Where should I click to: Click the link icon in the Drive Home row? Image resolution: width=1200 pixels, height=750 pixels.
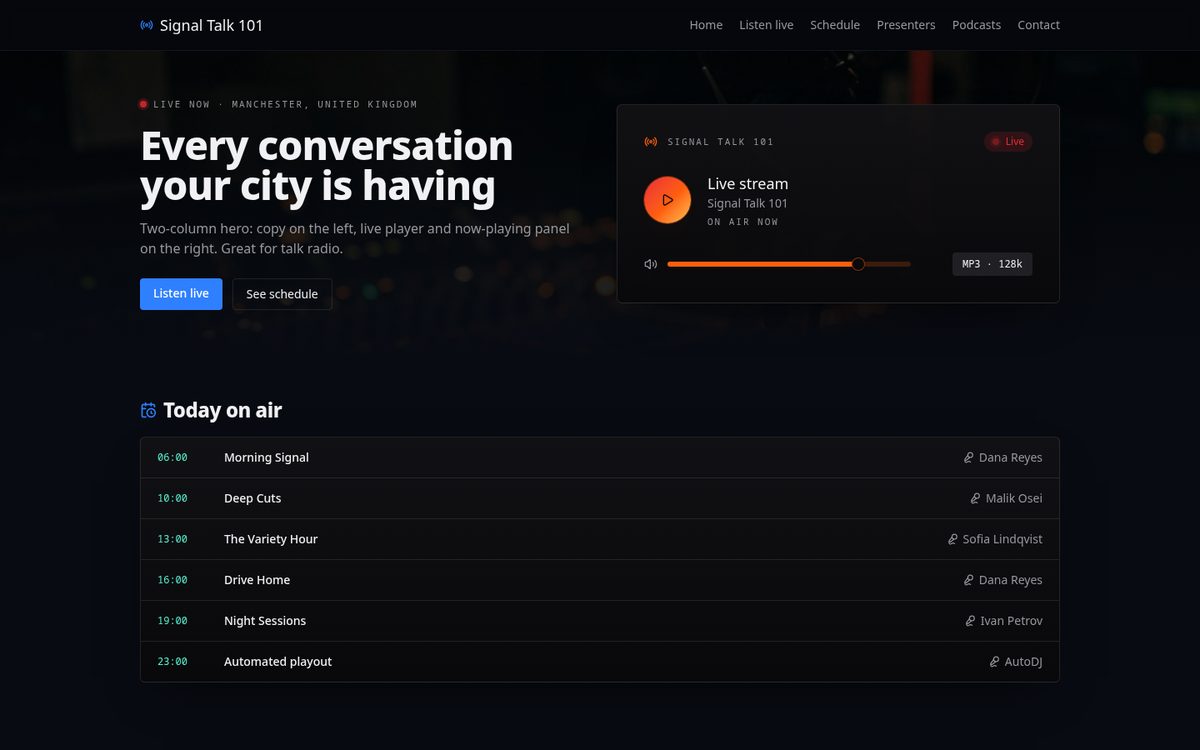pyautogui.click(x=968, y=580)
